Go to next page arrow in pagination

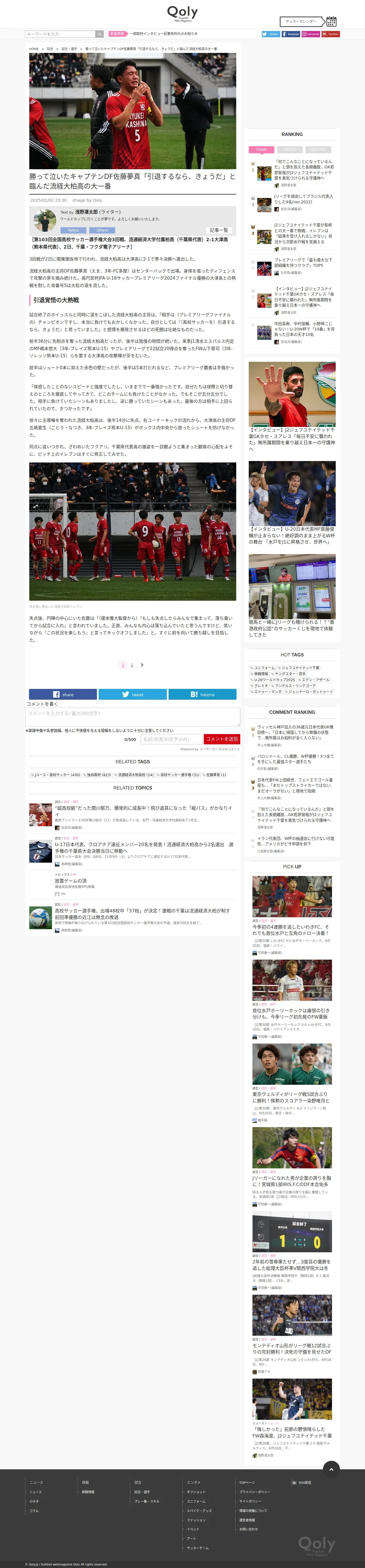click(x=142, y=665)
